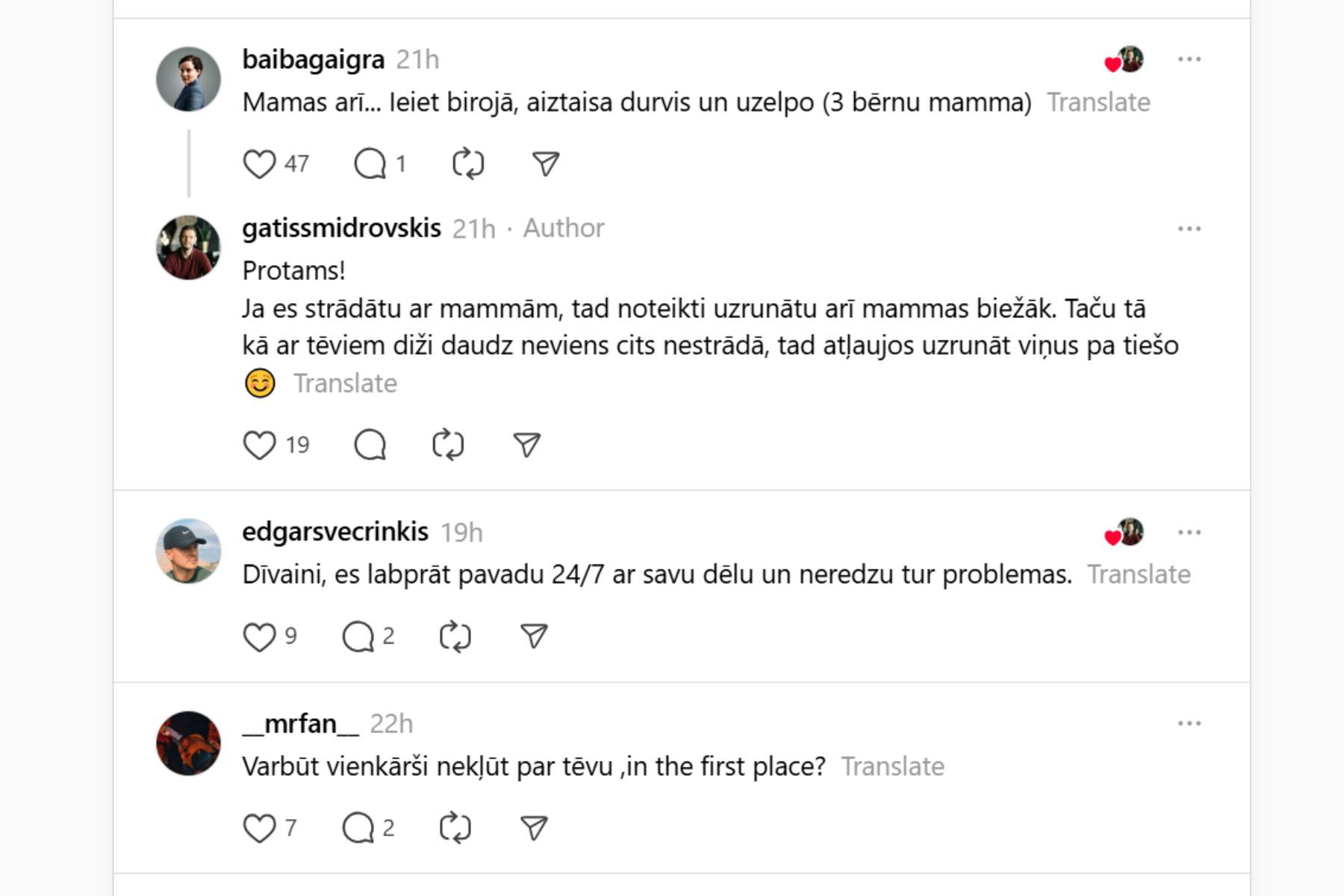Click edgarsvecrinkis's profile picture
Viewport: 1344px width, 896px height.
pos(188,551)
